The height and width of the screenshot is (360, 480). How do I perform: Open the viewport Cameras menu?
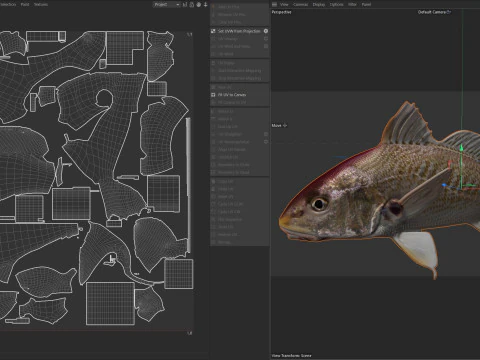301,5
